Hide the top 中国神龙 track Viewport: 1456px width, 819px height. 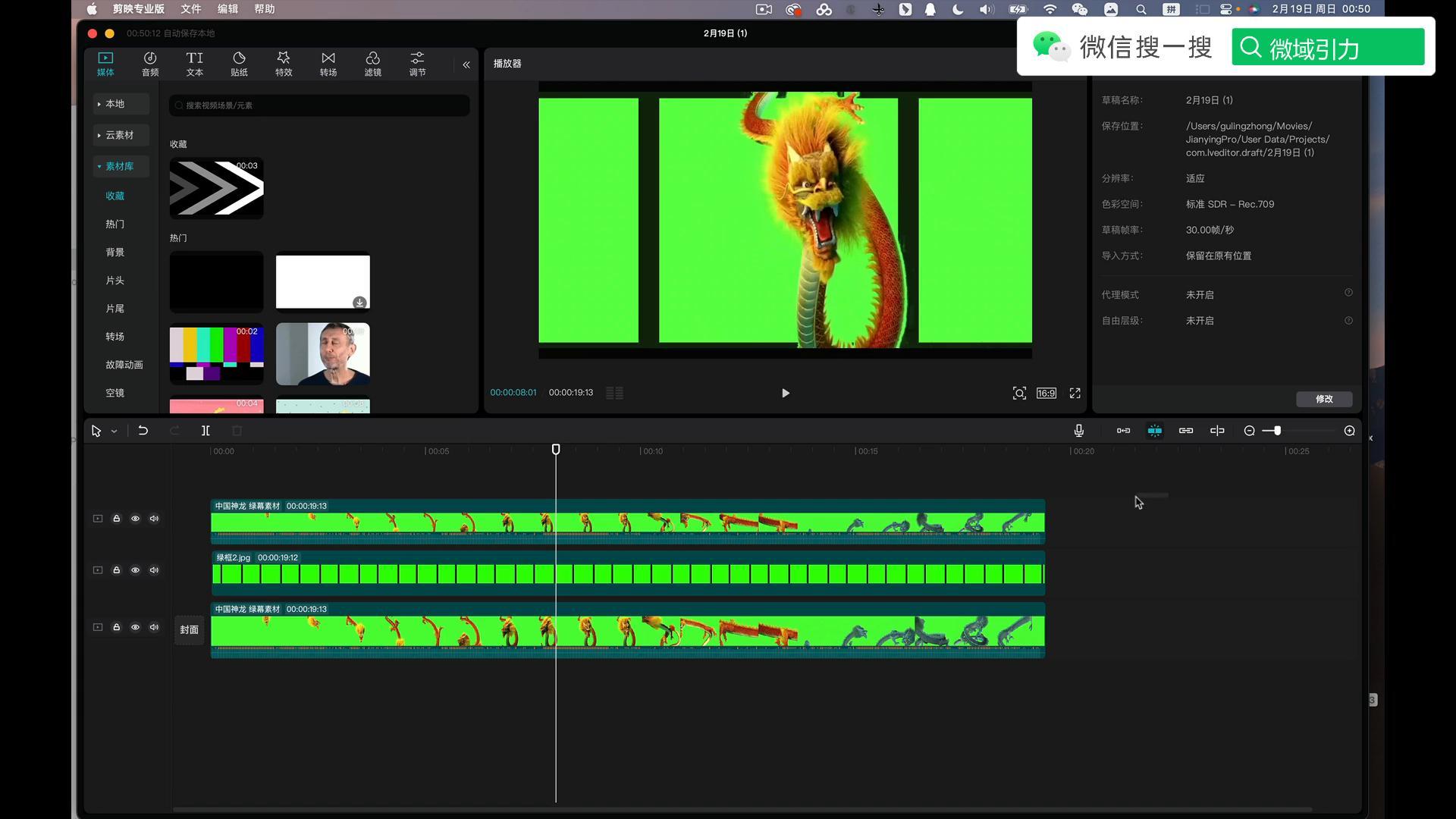(x=136, y=519)
